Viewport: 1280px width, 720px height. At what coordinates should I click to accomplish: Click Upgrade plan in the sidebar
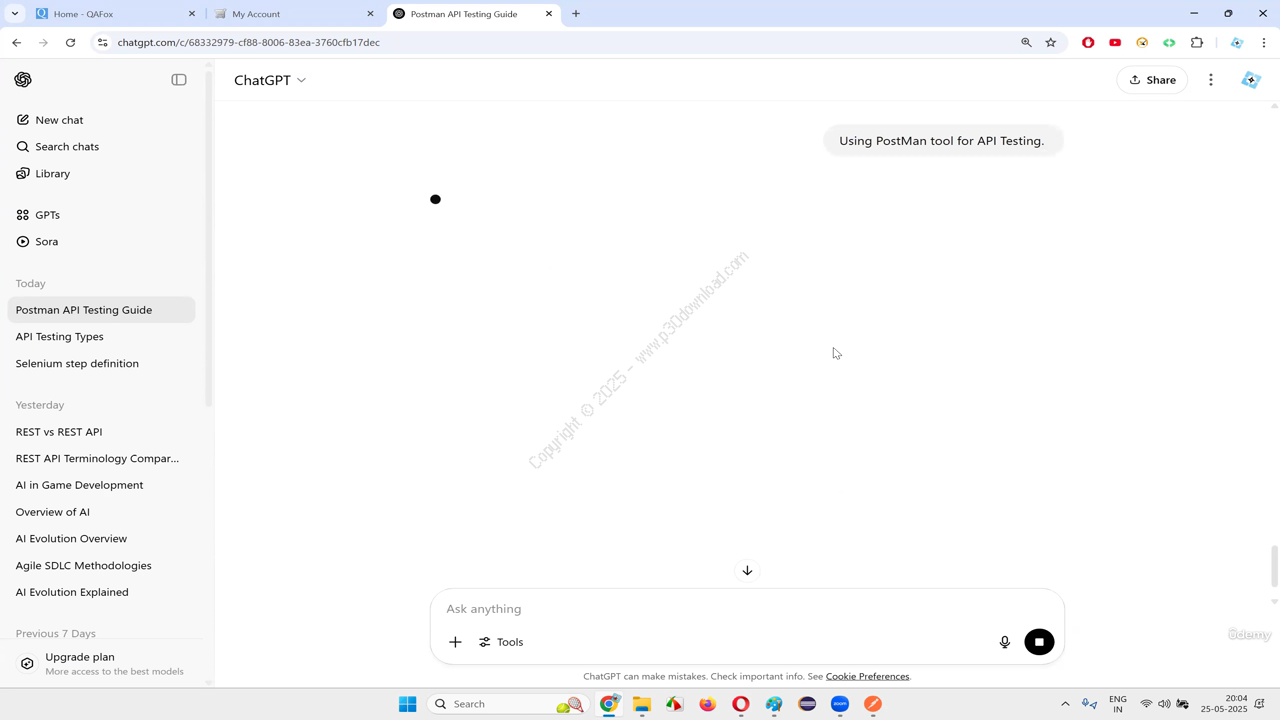pyautogui.click(x=102, y=664)
